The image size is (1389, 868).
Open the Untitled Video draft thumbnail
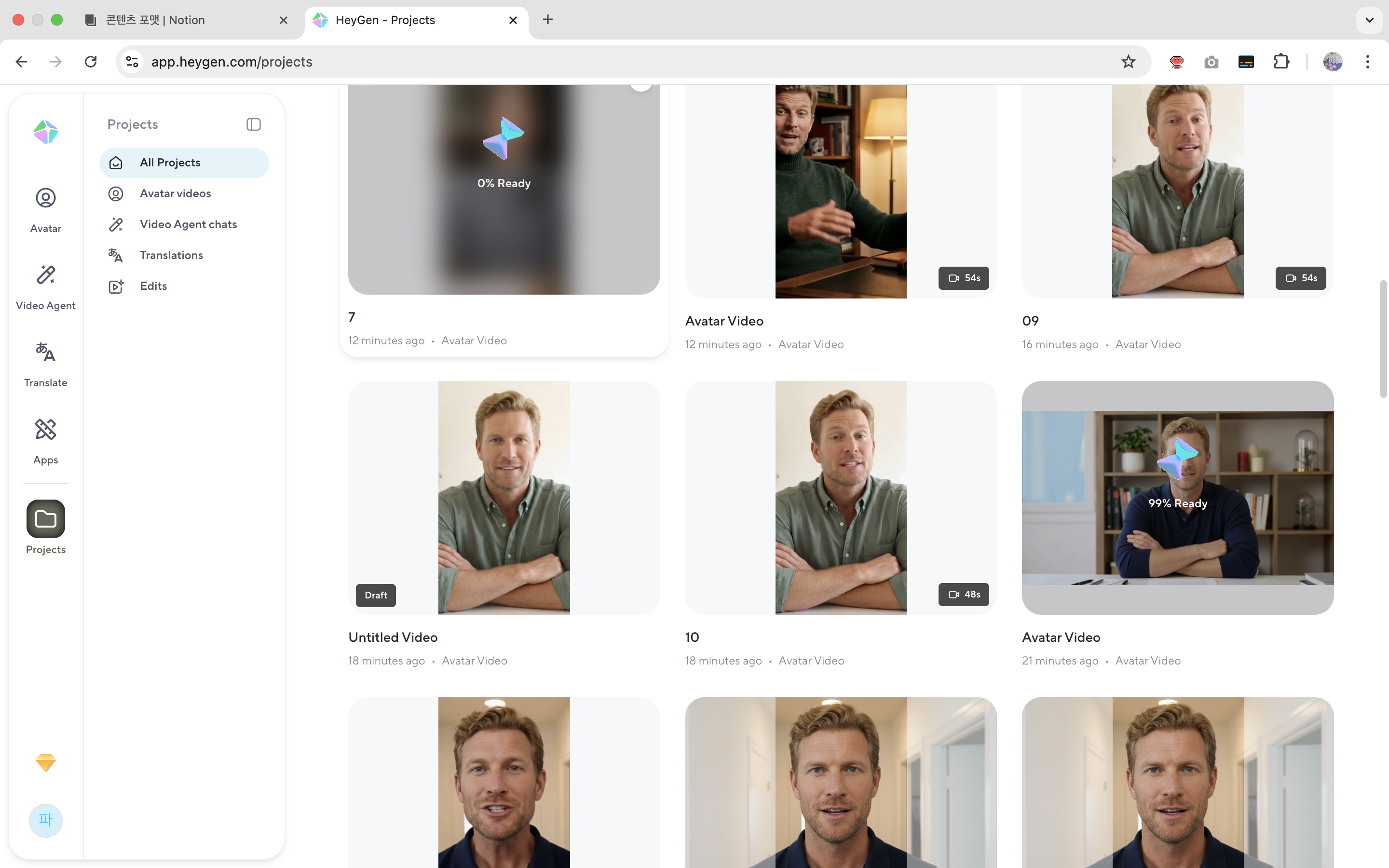504,497
